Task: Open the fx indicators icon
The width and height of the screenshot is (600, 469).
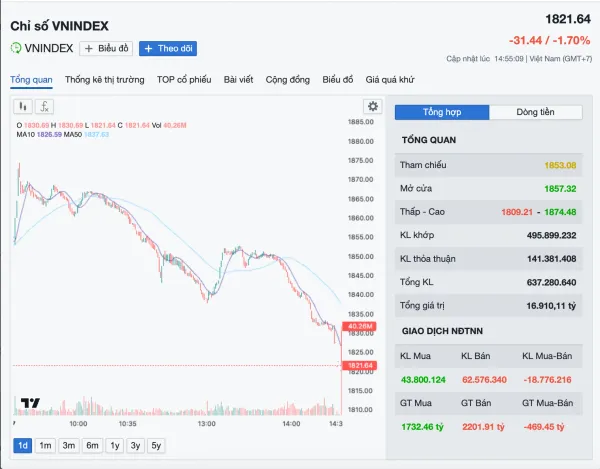Action: (44, 106)
